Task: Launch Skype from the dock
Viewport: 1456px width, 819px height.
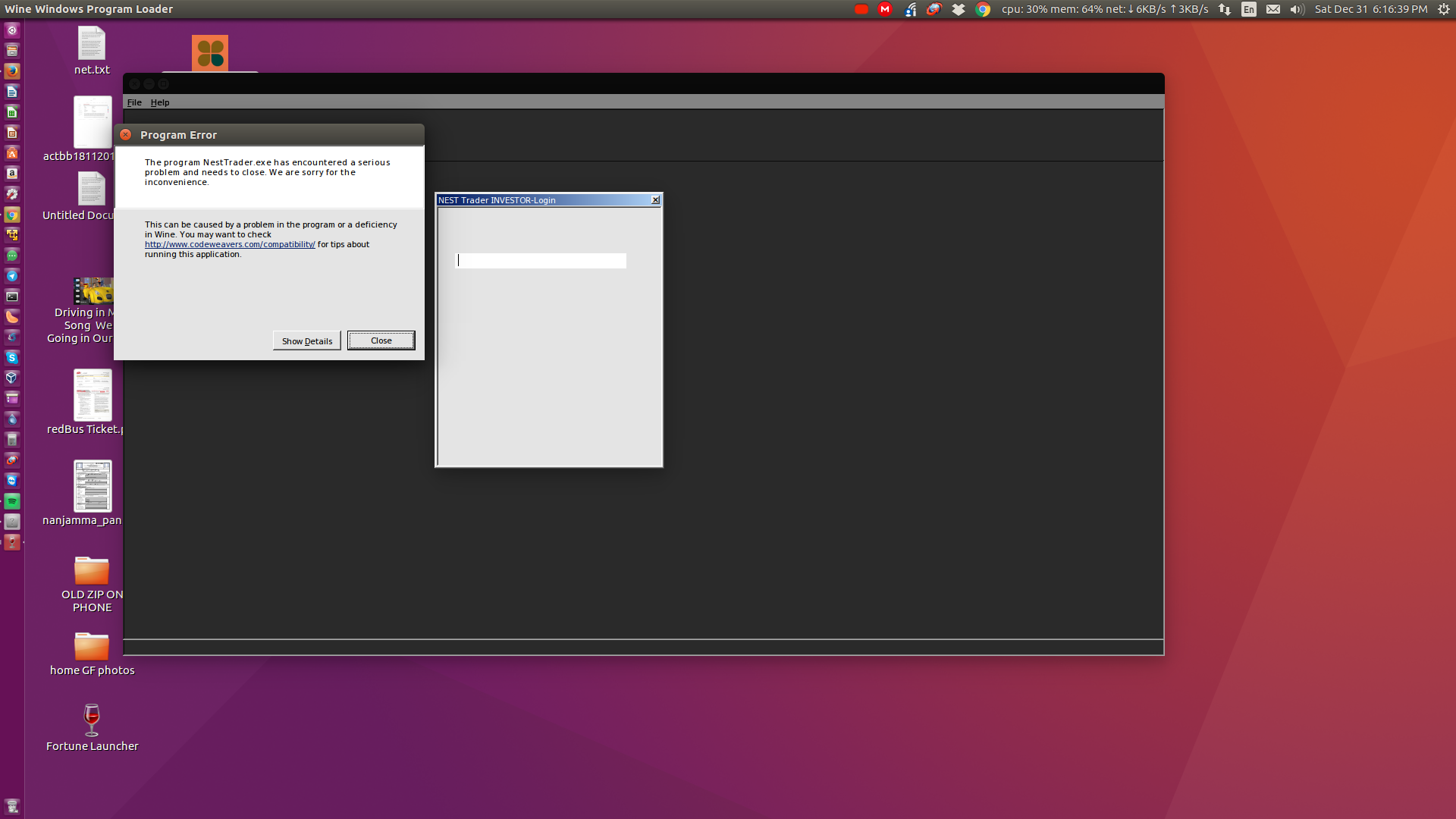Action: point(11,356)
